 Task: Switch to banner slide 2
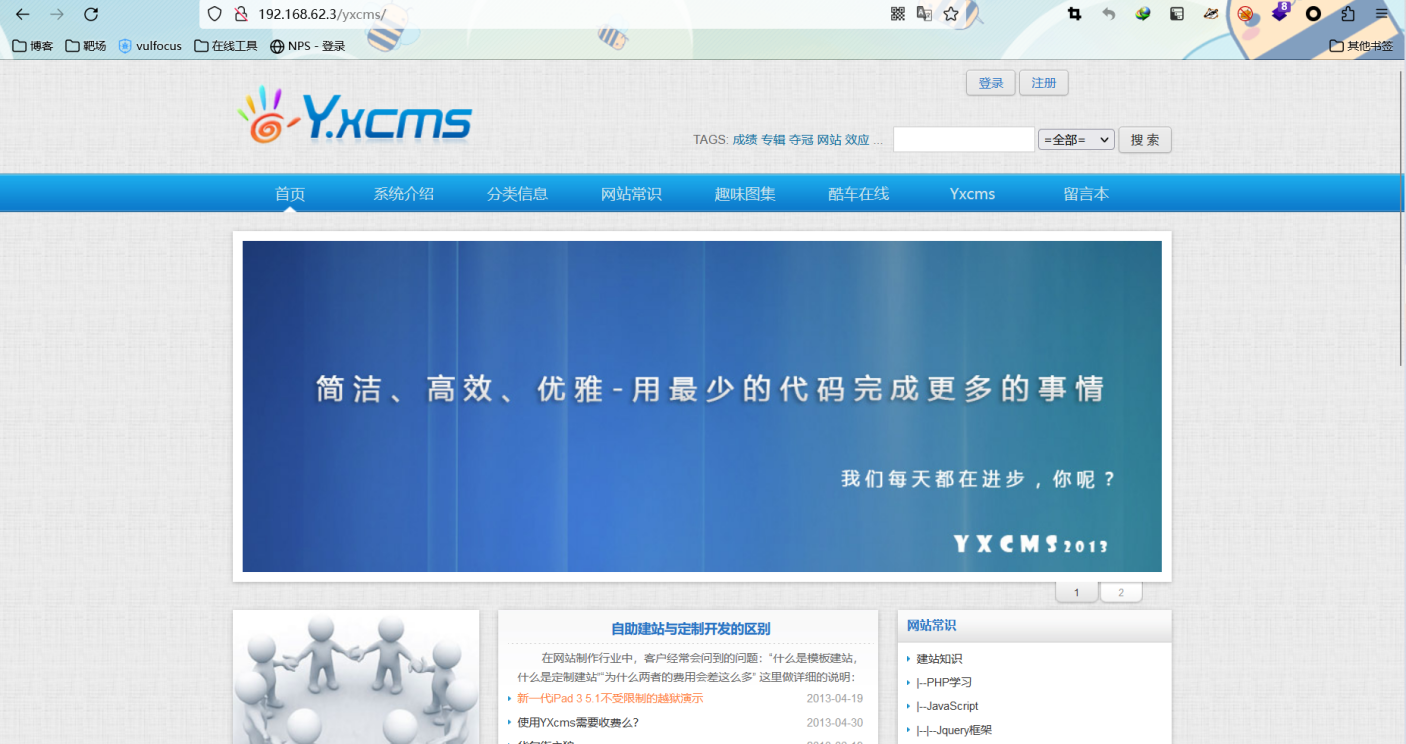[x=1121, y=593]
